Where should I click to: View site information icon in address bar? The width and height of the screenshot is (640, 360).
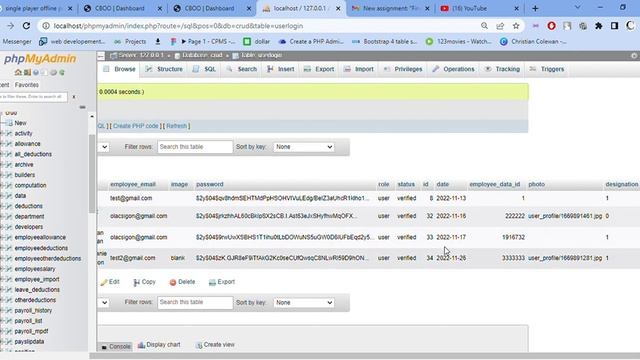[x=46, y=26]
